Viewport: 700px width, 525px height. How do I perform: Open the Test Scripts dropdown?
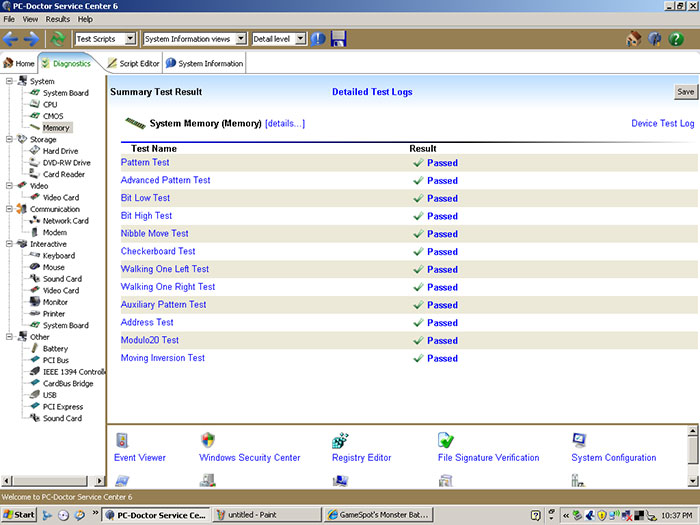click(x=130, y=39)
